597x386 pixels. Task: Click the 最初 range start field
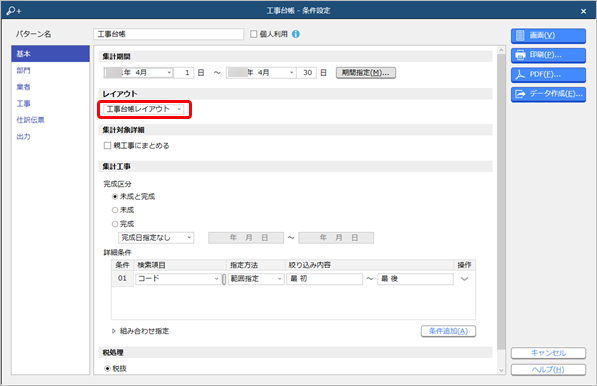point(325,279)
